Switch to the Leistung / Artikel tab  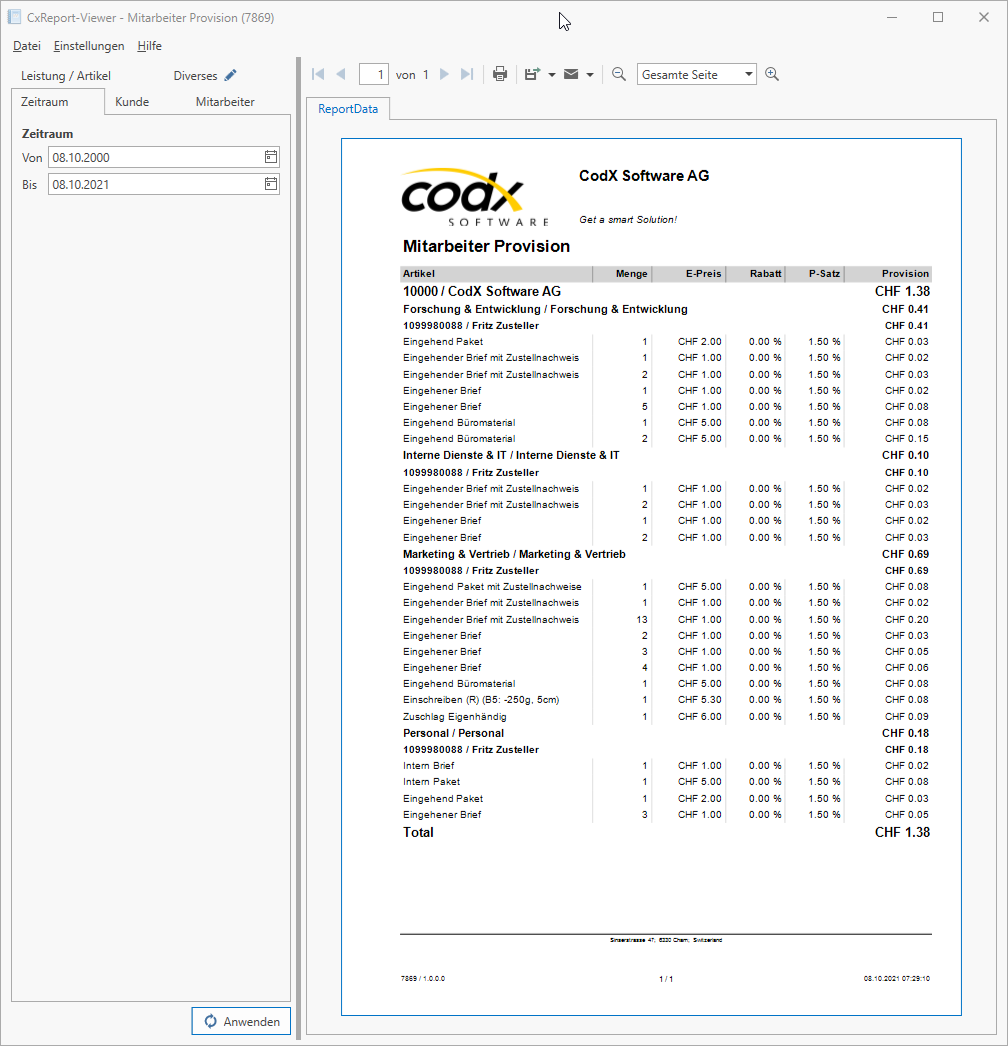(x=65, y=75)
